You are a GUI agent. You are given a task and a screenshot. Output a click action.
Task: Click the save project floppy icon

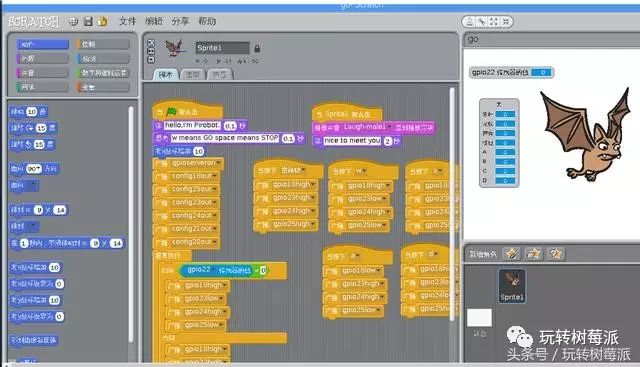[88, 22]
